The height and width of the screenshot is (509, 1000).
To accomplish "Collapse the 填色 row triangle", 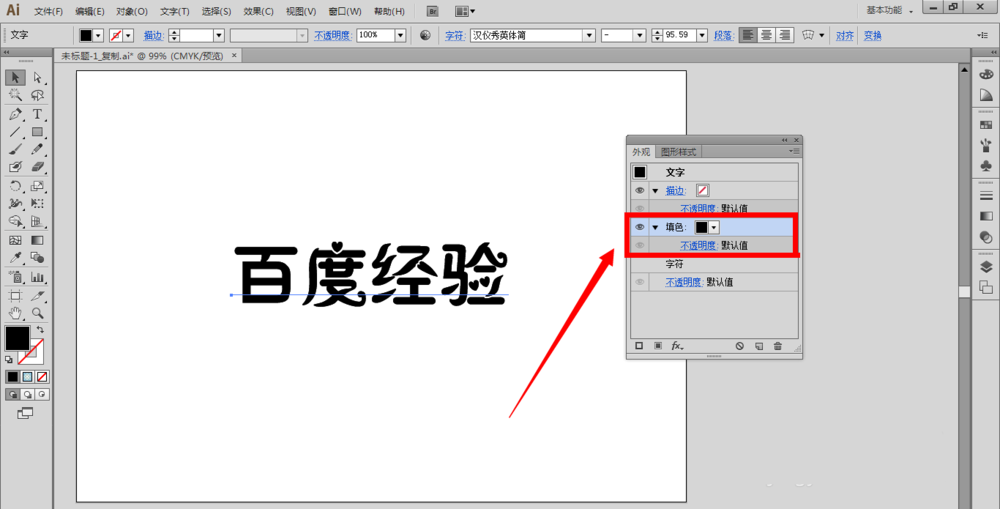I will [x=655, y=228].
